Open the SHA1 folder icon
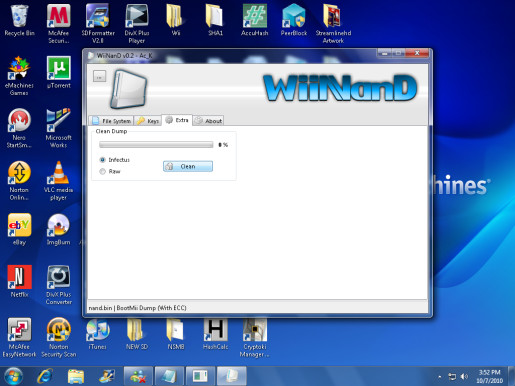This screenshot has width=515, height=386. 215,21
